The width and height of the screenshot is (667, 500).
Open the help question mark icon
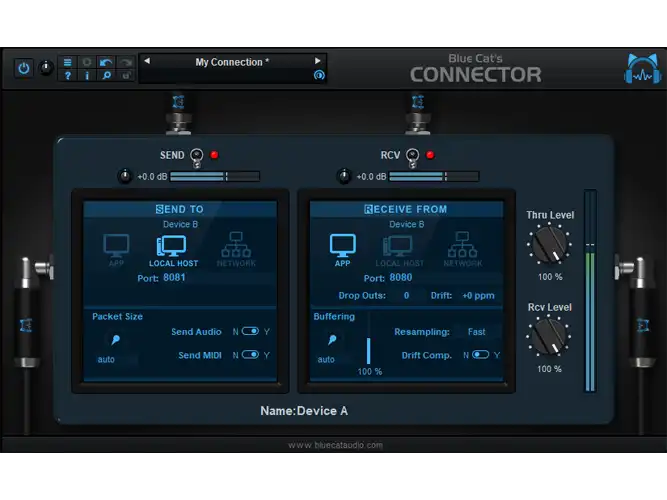click(68, 76)
